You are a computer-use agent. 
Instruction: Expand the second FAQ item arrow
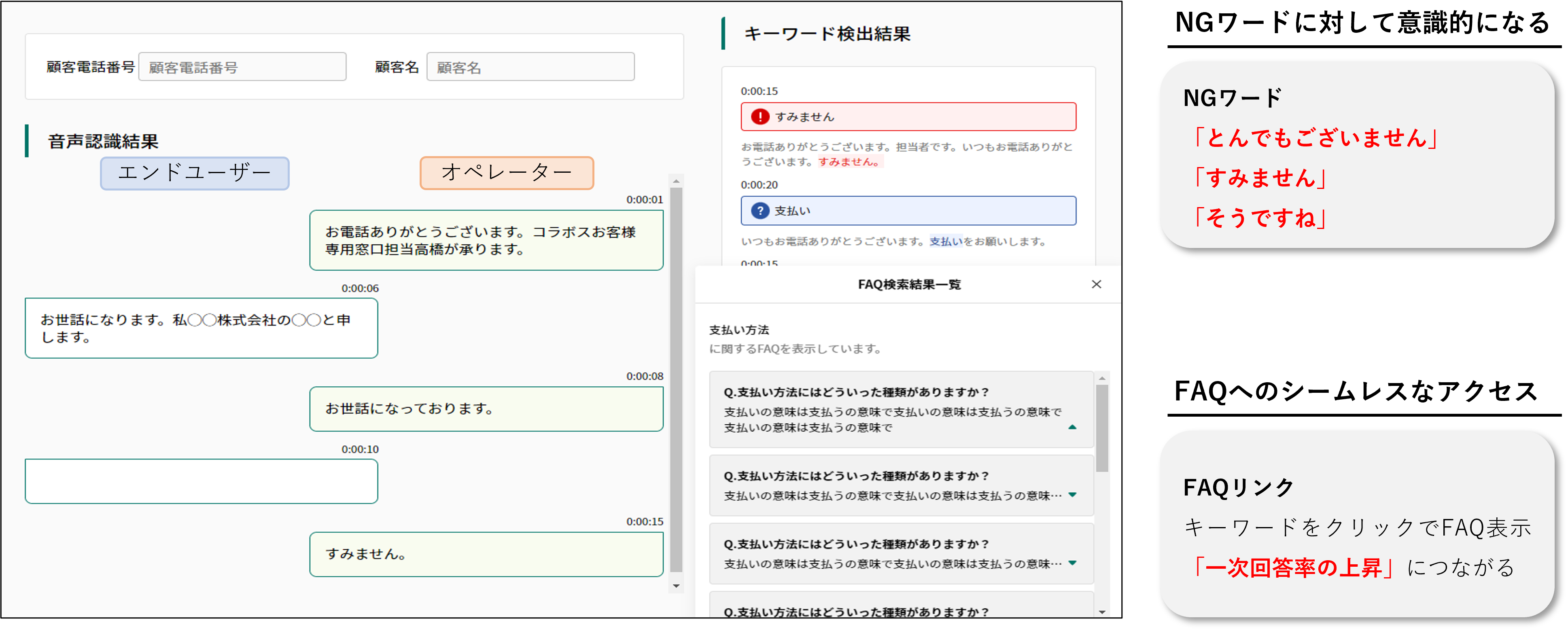(1073, 495)
